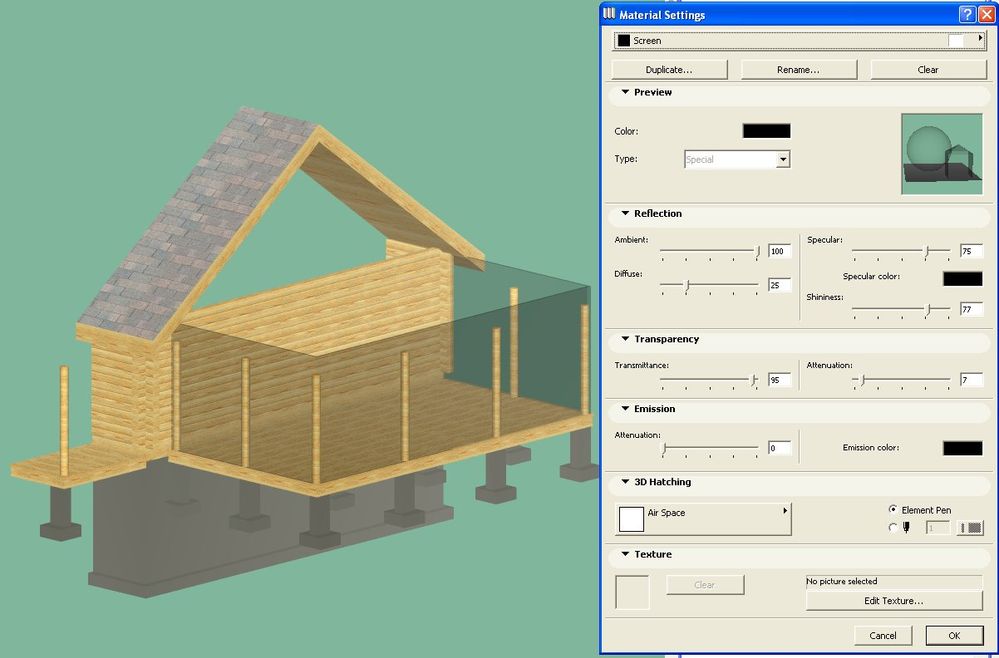Open the Air Space hatching dropdown
The width and height of the screenshot is (999, 658).
pos(703,519)
